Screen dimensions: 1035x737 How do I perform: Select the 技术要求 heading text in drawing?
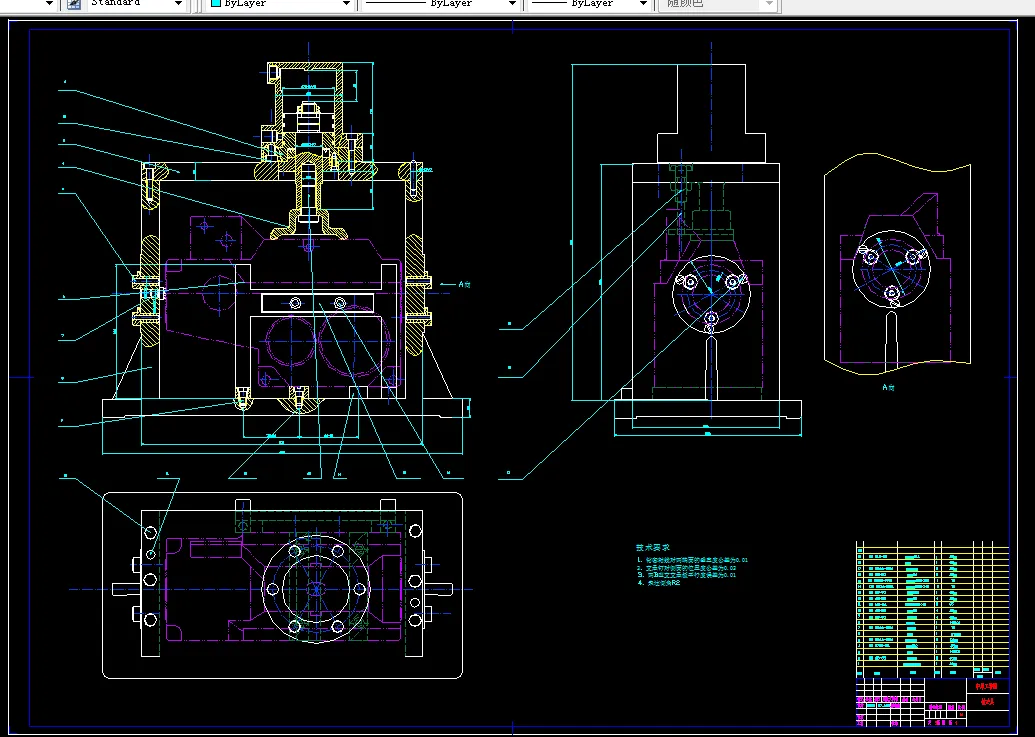click(x=653, y=547)
